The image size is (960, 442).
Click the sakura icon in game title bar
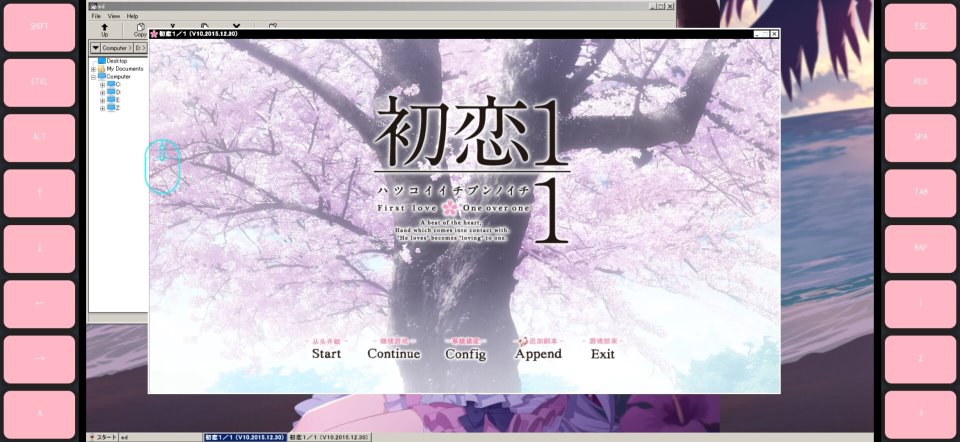[154, 34]
